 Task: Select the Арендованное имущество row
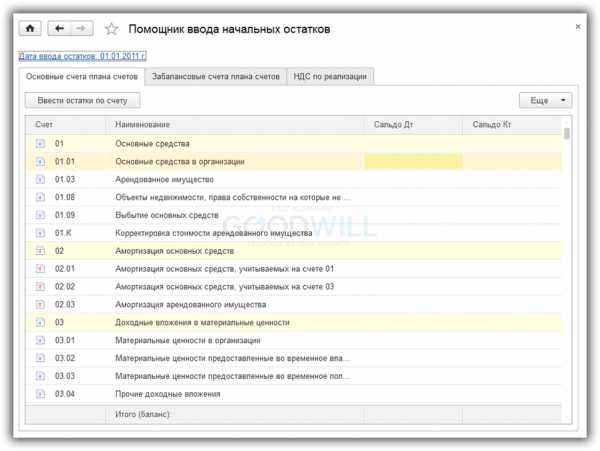click(x=293, y=179)
